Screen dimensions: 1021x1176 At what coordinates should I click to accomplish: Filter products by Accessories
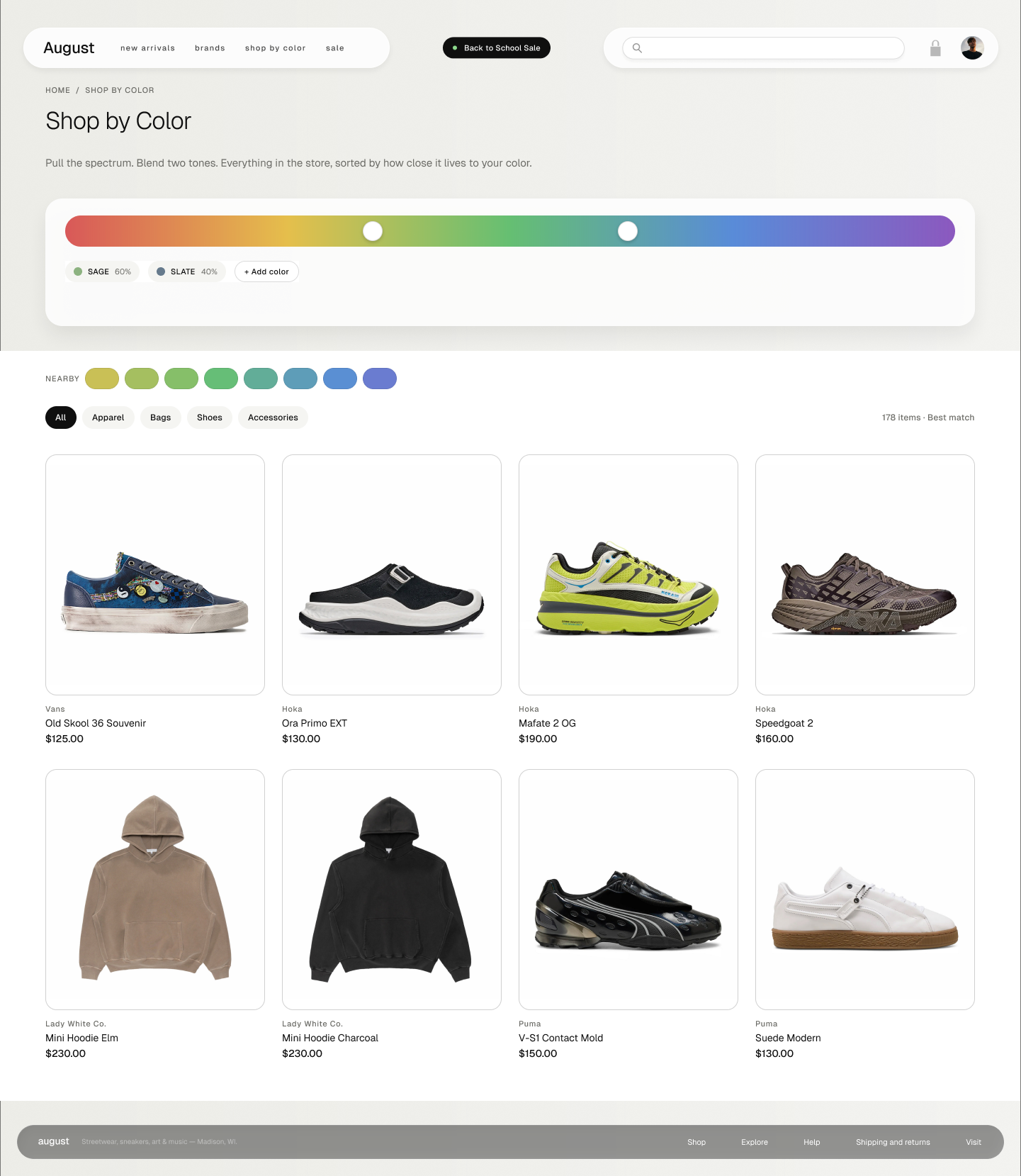[273, 418]
